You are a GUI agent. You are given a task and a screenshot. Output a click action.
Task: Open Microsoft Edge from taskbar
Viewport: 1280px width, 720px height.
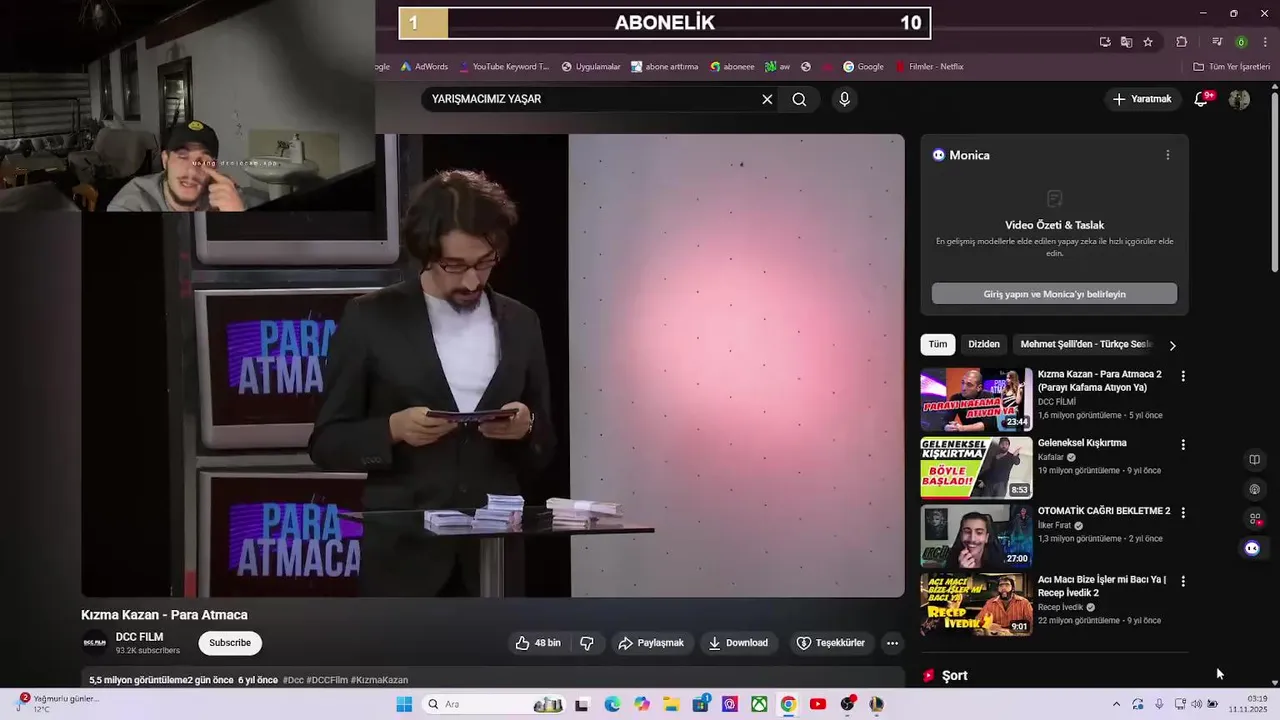pos(612,704)
